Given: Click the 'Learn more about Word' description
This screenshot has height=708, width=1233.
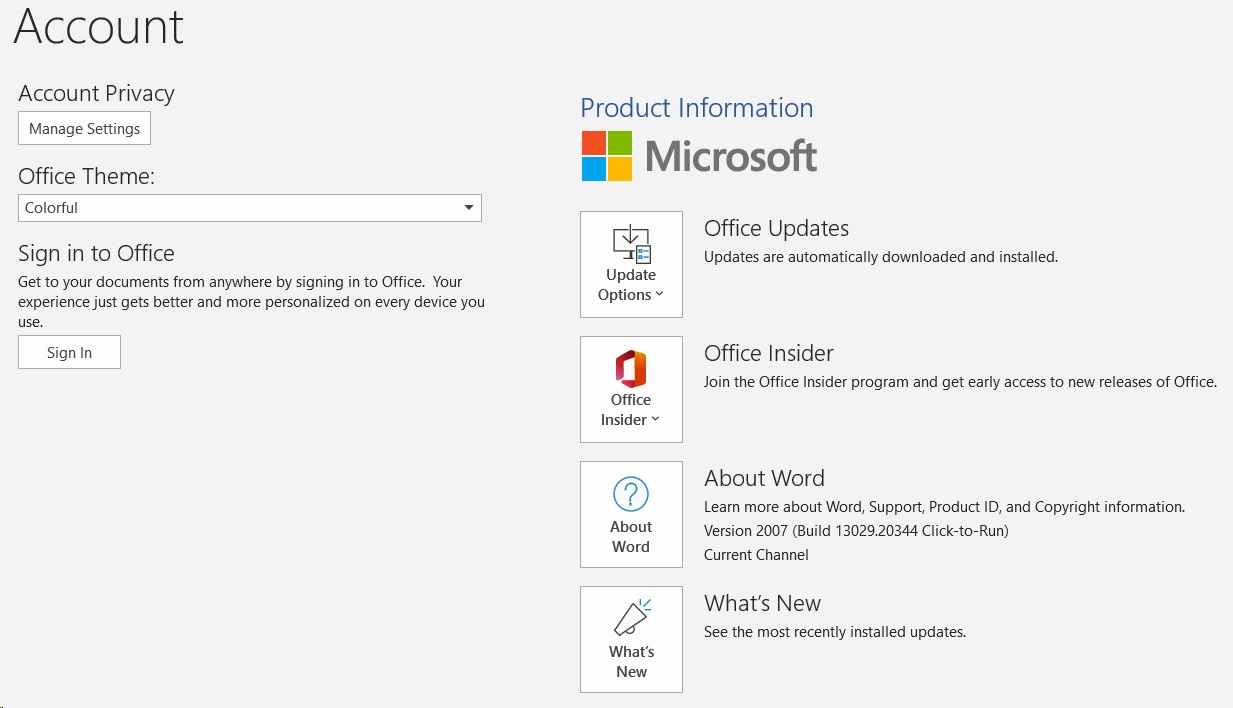Looking at the screenshot, I should [x=944, y=507].
